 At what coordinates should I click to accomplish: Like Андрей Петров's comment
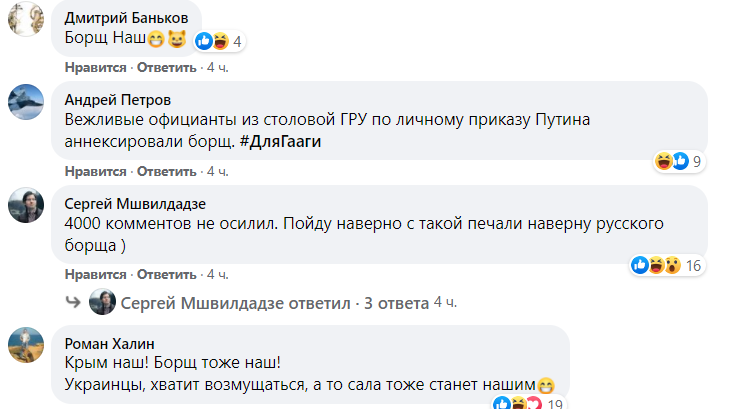95,171
